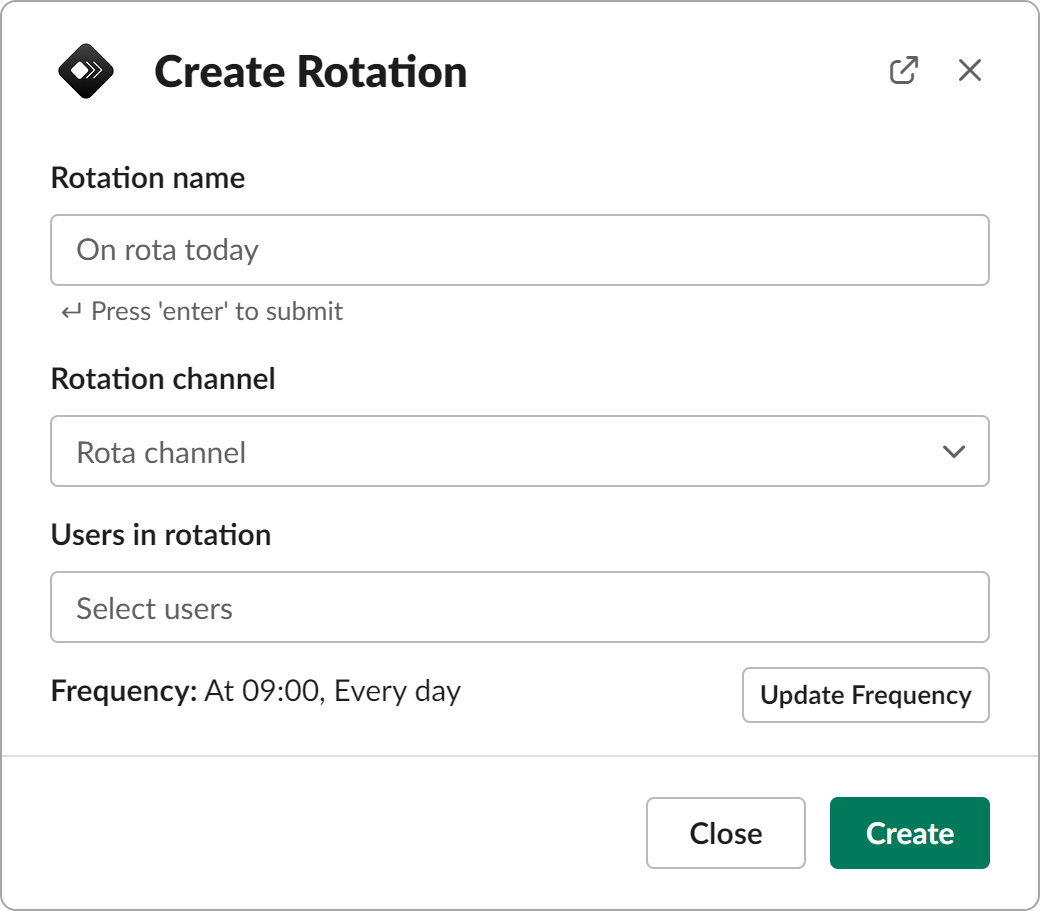Viewport: 1040px width, 911px height.
Task: Select the diamond-shaped app badge
Action: 88,70
